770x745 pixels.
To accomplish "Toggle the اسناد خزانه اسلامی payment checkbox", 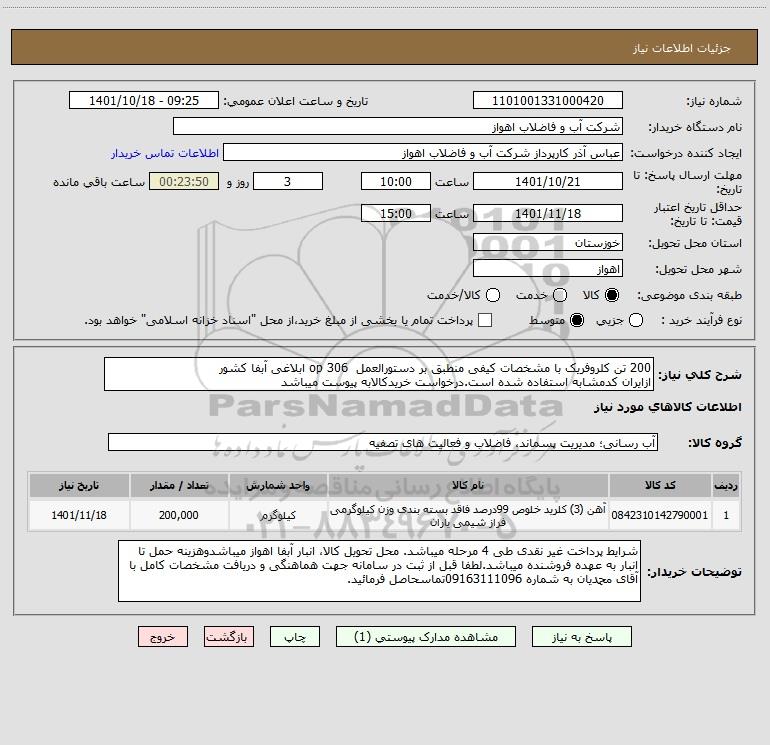I will [485, 320].
